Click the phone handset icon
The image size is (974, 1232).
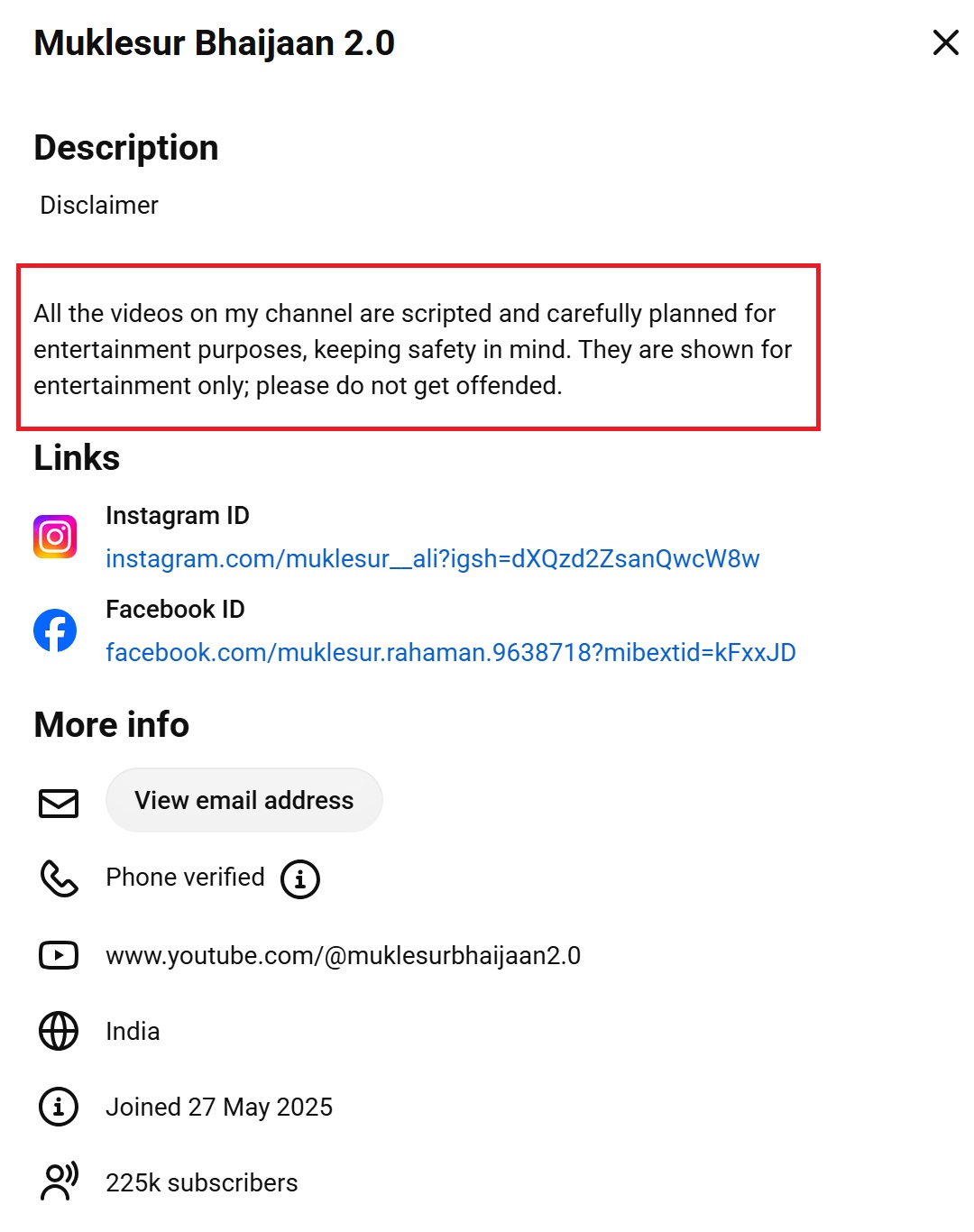coord(59,878)
